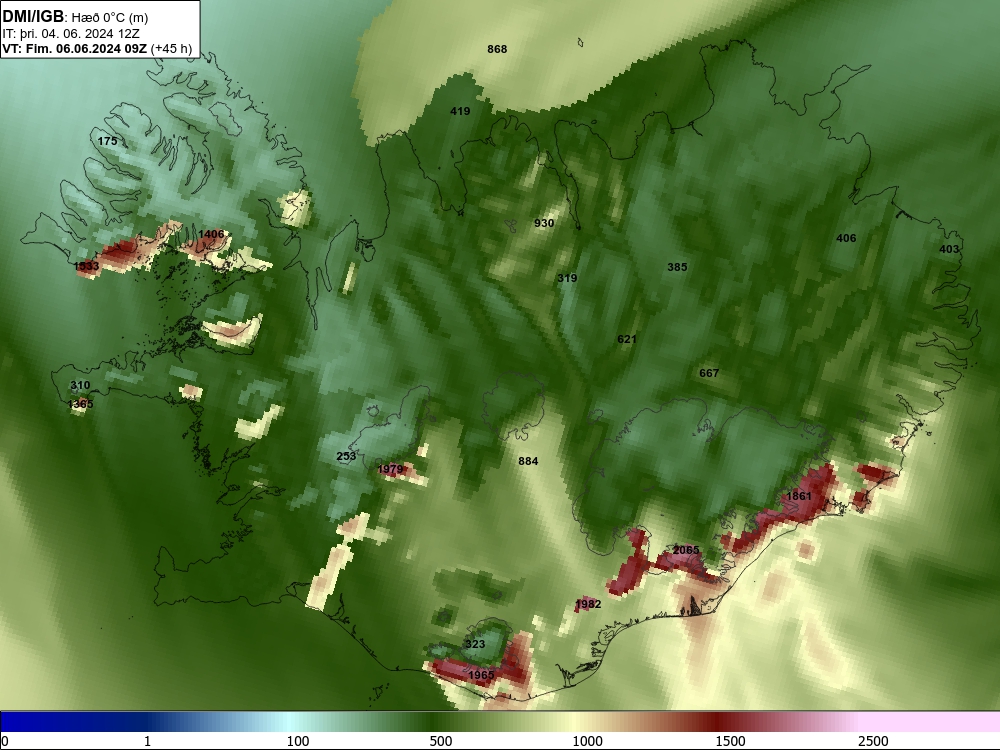Click the 1365 value label
This screenshot has height=750, width=1000.
tap(80, 404)
